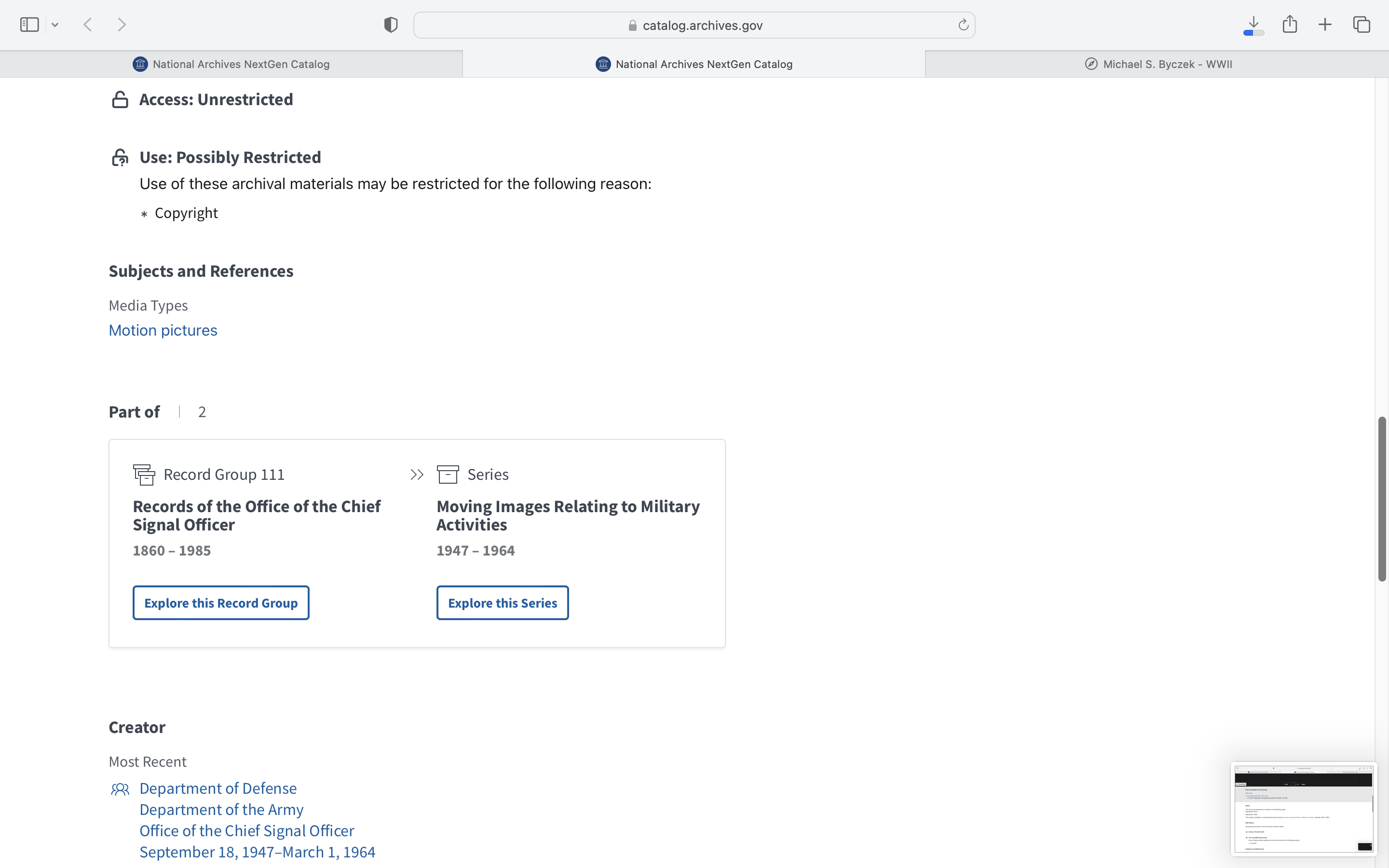The image size is (1389, 868).
Task: Open sidebar options dropdown arrow
Action: (x=55, y=25)
